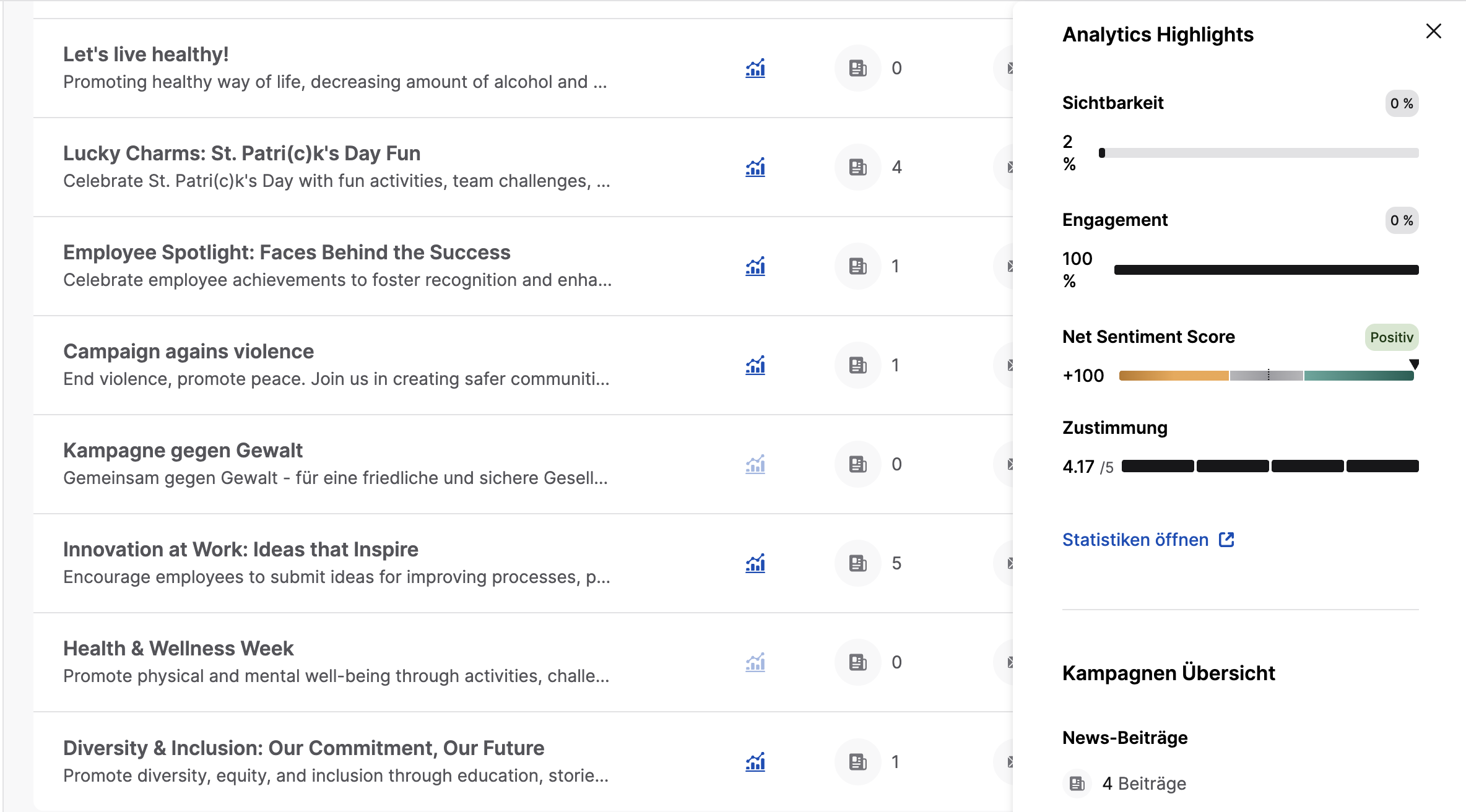Close the Analytics Highlights panel
Image resolution: width=1466 pixels, height=812 pixels.
point(1434,31)
